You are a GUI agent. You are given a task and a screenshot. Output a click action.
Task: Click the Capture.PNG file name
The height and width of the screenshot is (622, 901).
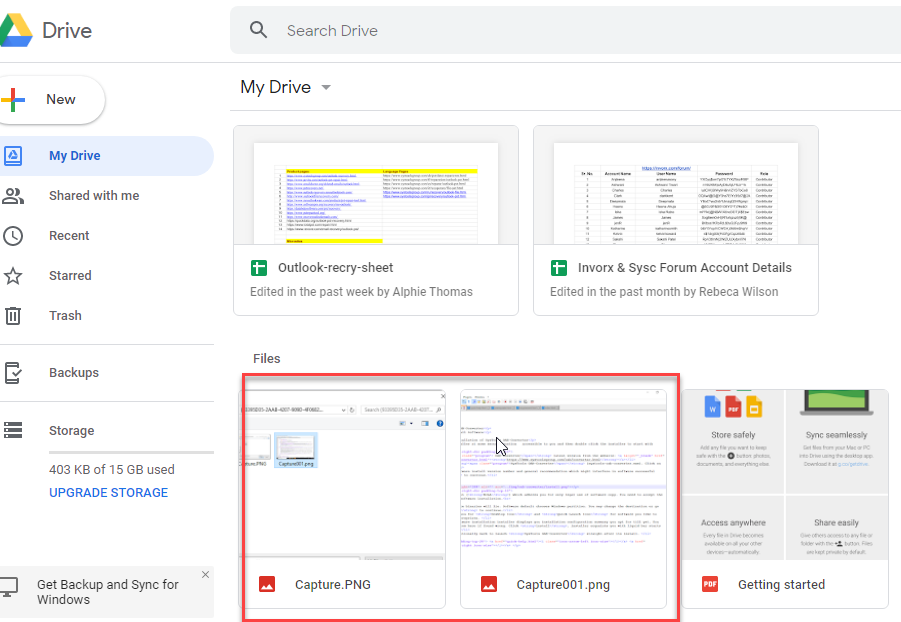333,585
